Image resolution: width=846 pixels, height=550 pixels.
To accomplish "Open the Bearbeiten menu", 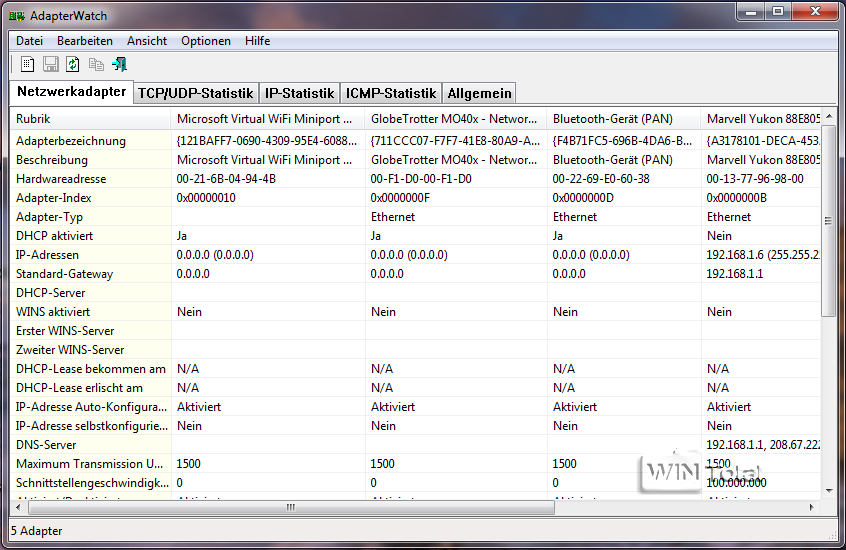I will tap(85, 41).
